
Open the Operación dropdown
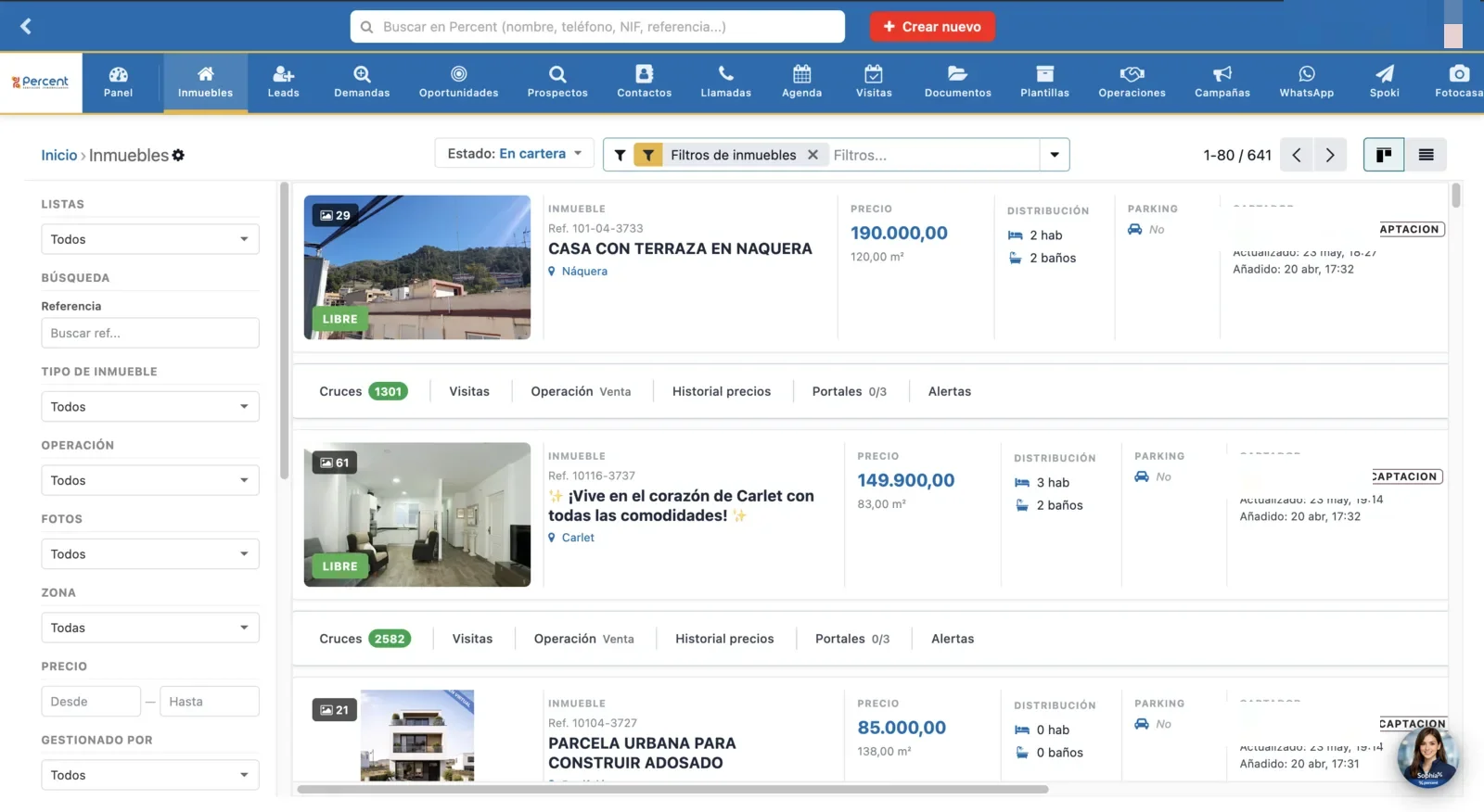click(x=150, y=480)
